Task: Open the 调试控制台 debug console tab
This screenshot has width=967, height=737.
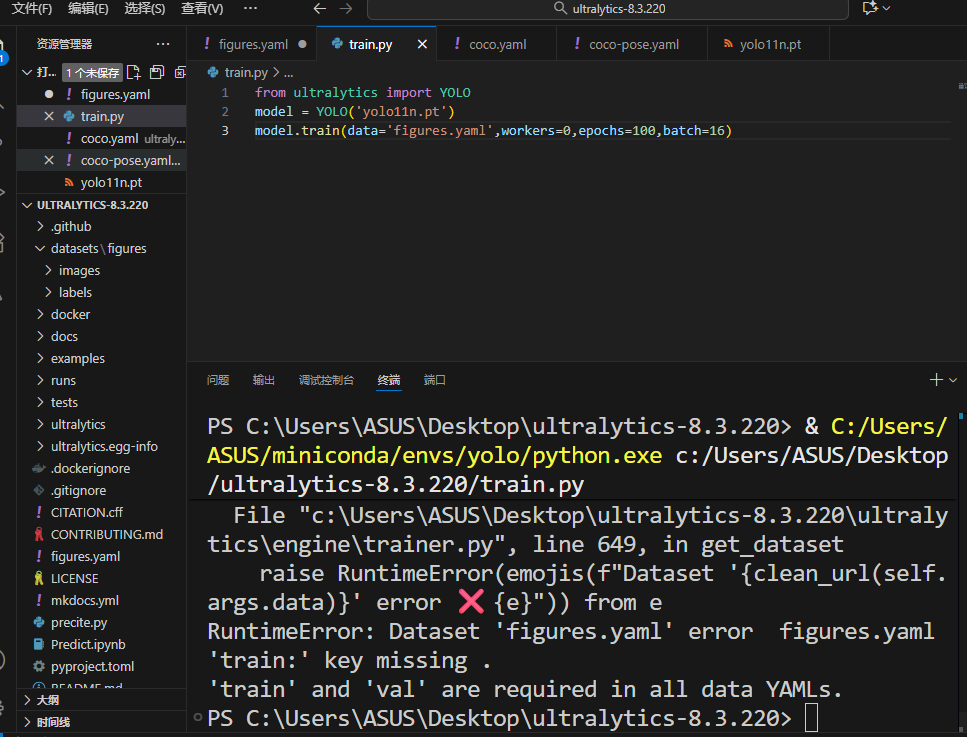Action: [326, 380]
